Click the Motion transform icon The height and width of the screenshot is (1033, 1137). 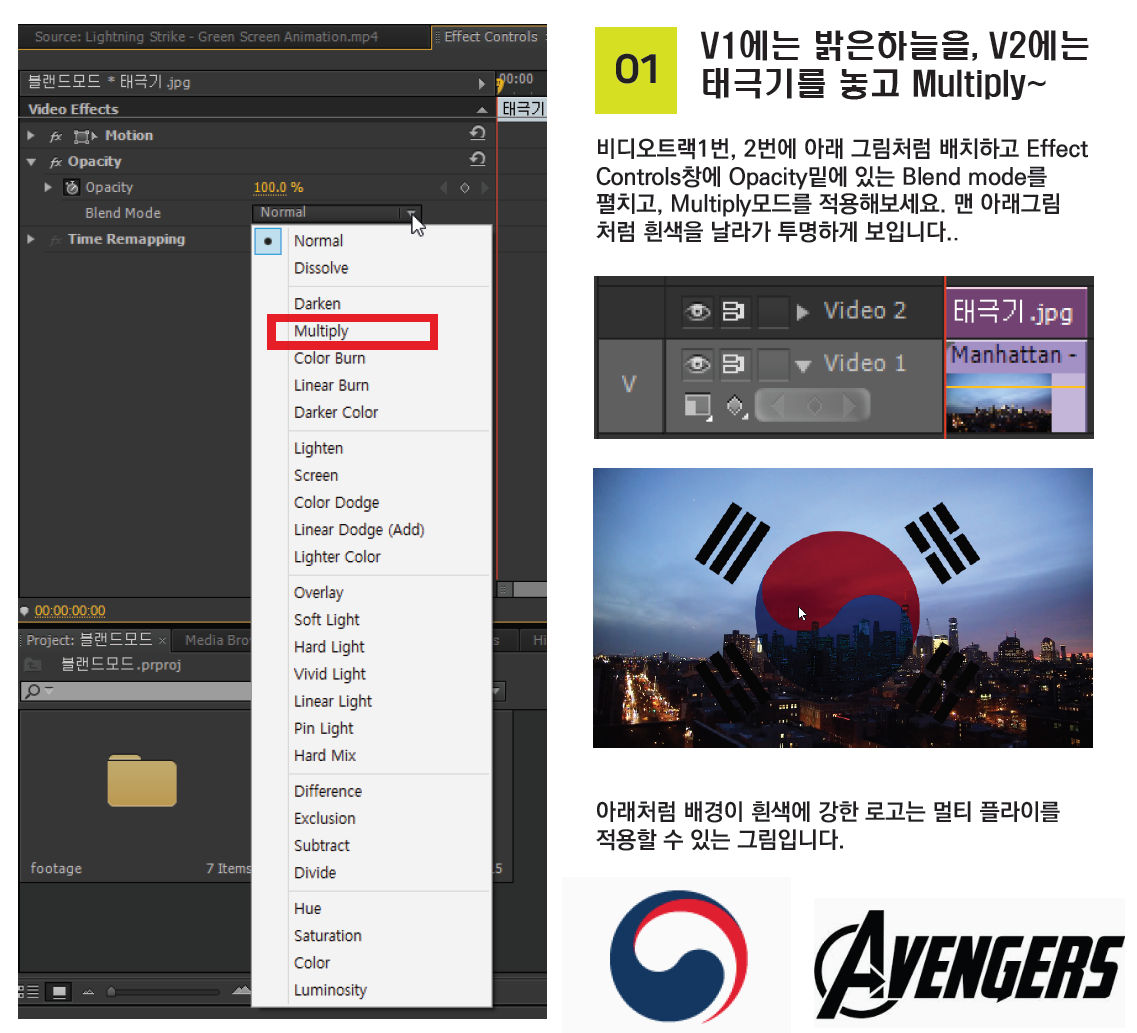click(85, 136)
